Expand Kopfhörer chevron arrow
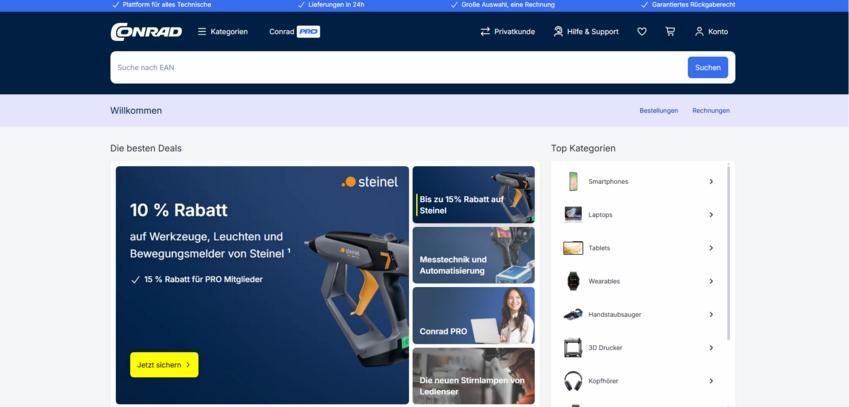This screenshot has height=407, width=849. point(711,381)
